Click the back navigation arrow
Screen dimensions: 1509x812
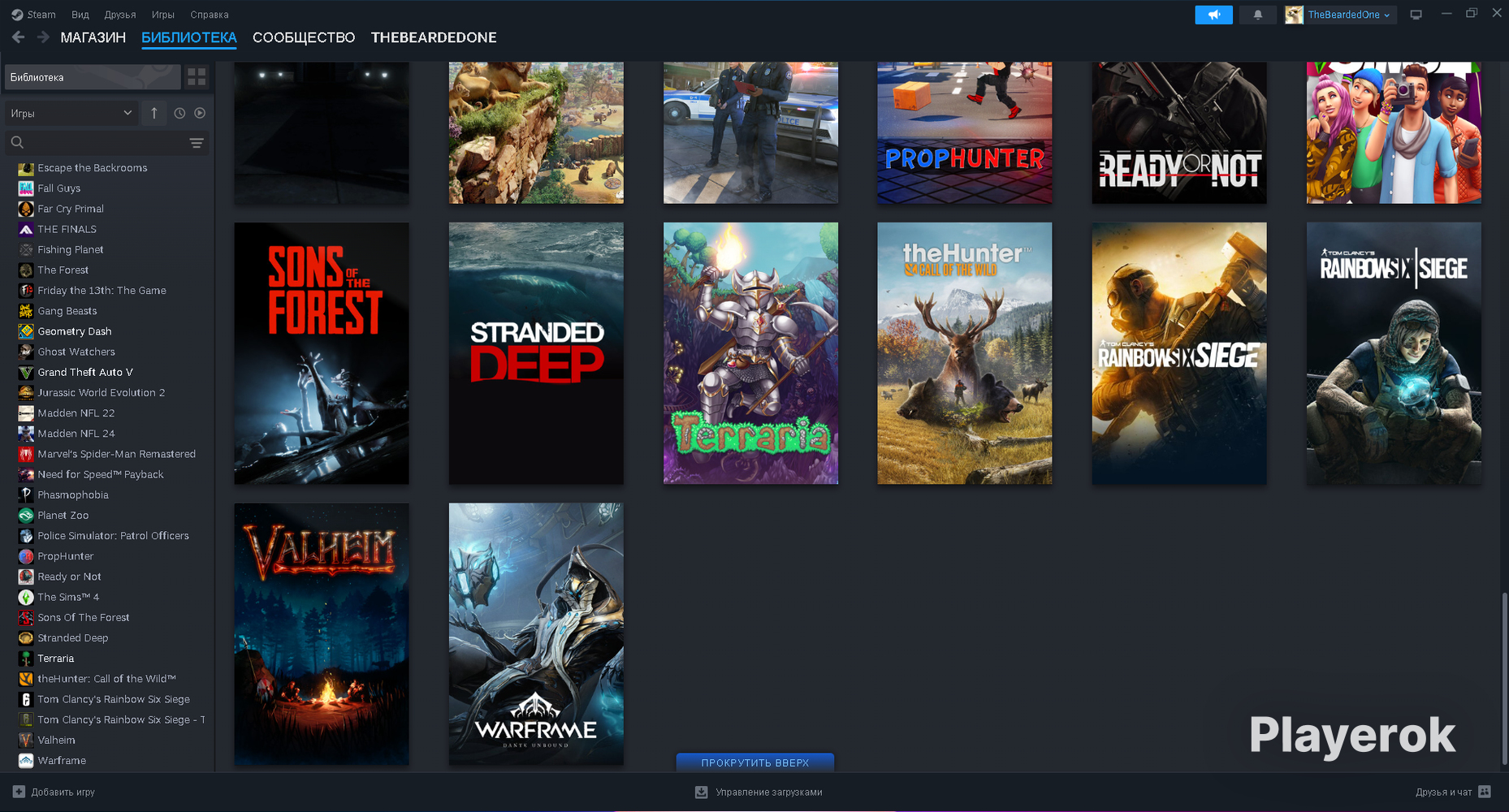coord(19,37)
